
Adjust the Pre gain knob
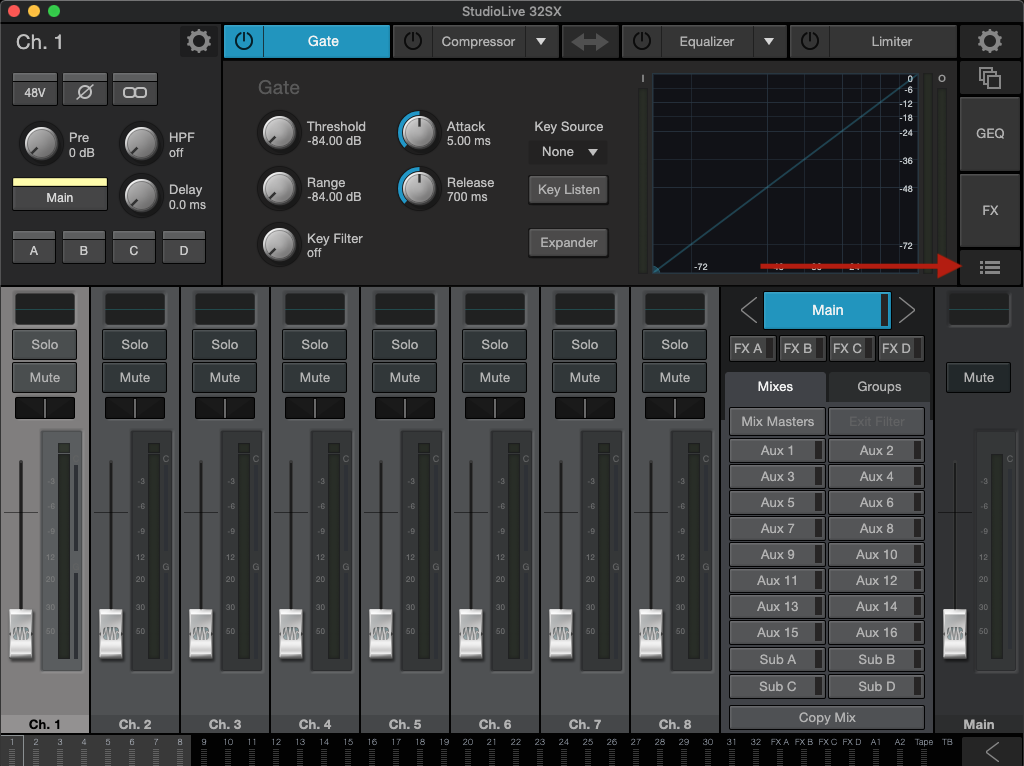tap(41, 144)
